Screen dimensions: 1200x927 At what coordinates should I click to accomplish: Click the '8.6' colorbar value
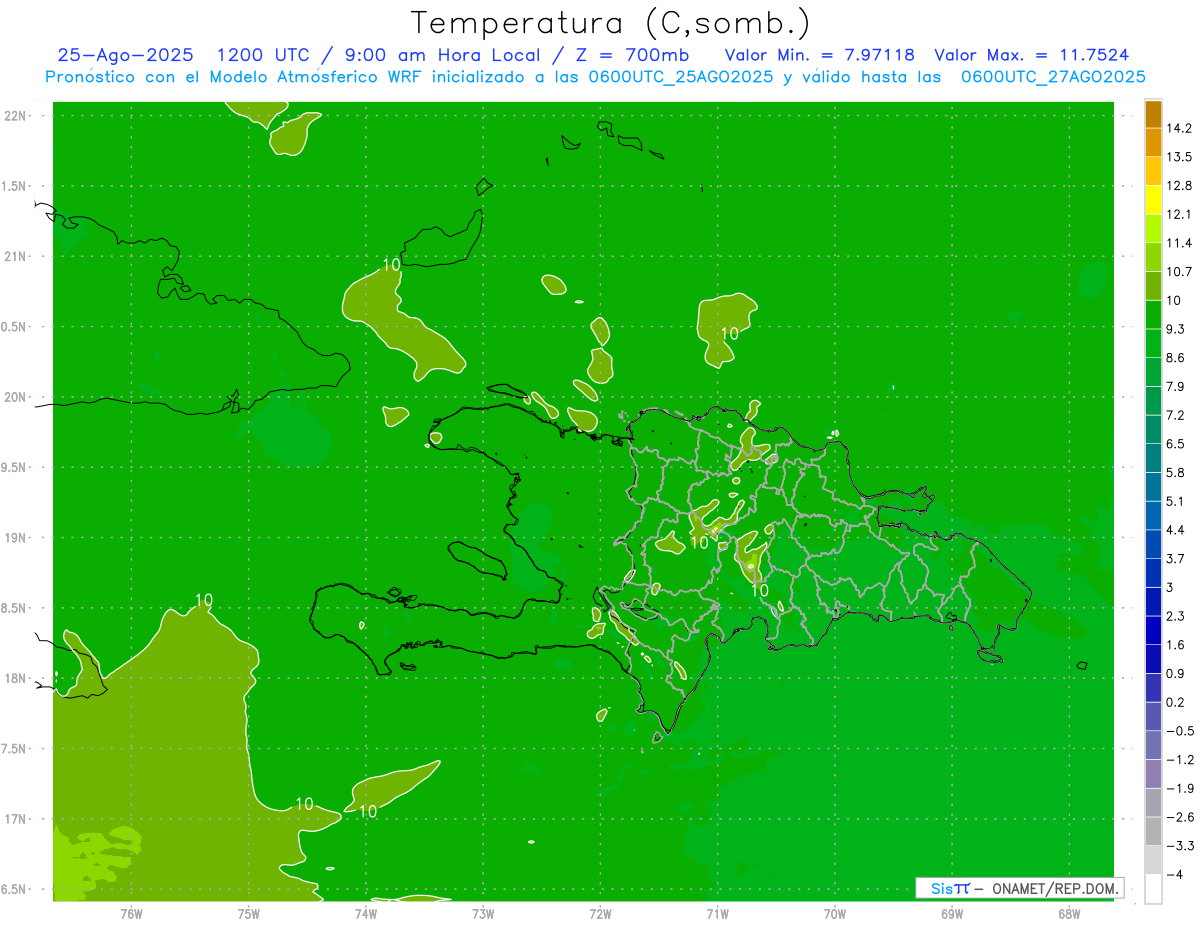coord(1175,358)
